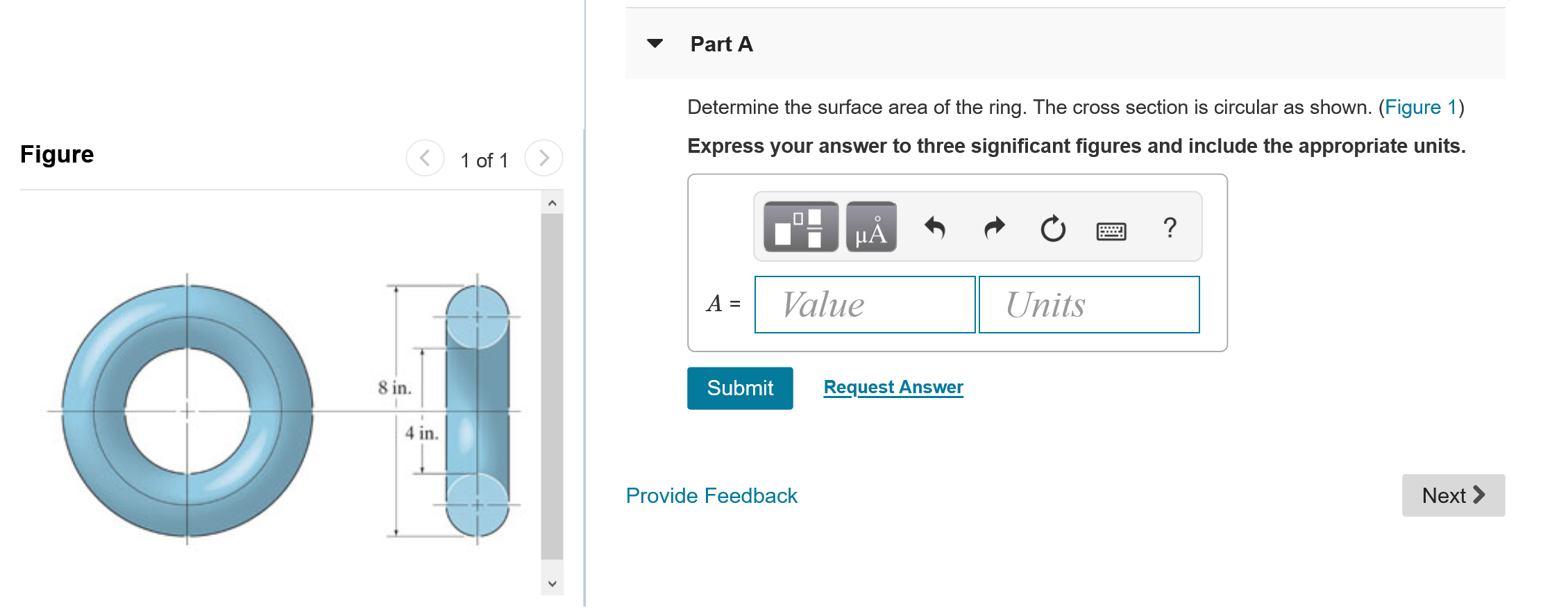The image size is (1568, 612).
Task: Go to the Next question
Action: [1453, 495]
